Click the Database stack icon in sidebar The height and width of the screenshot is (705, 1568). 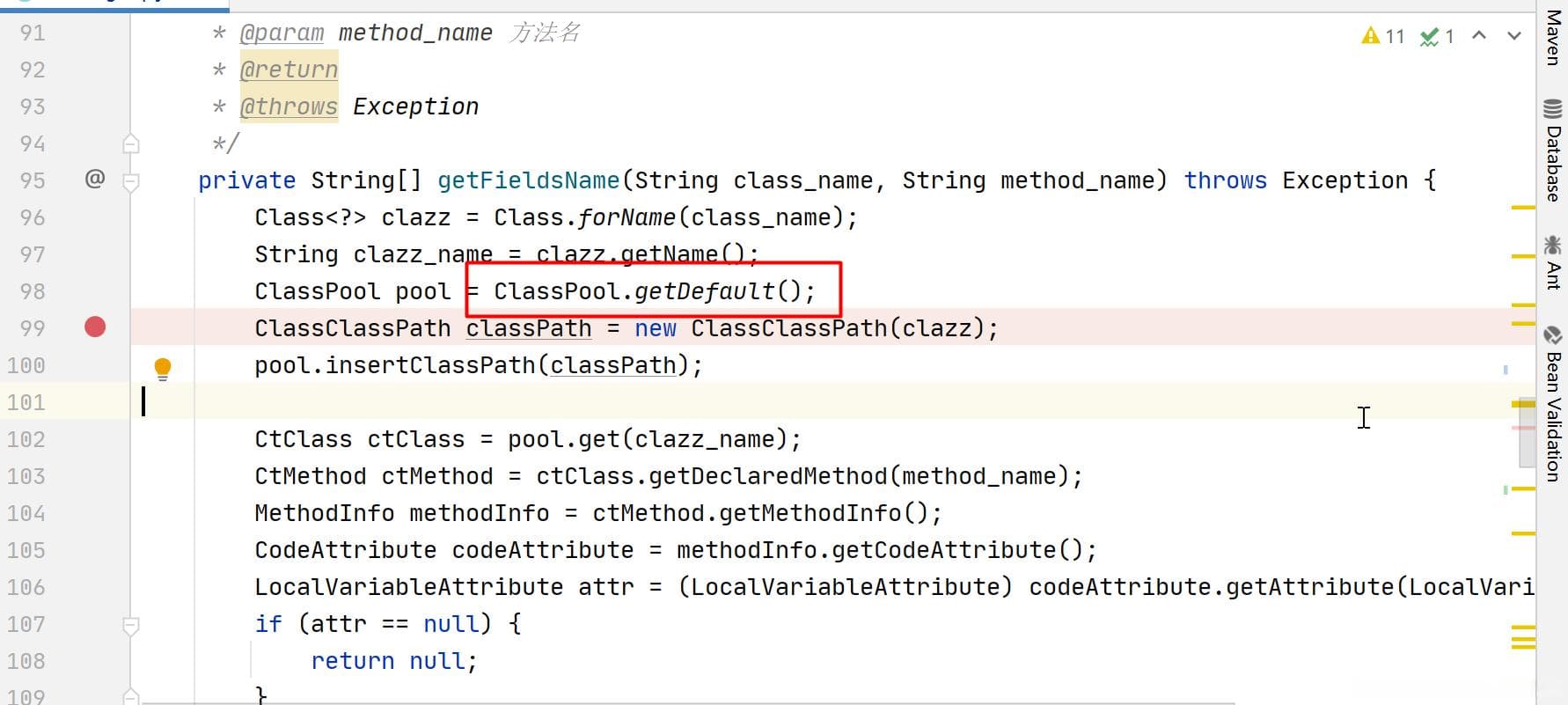click(x=1553, y=108)
